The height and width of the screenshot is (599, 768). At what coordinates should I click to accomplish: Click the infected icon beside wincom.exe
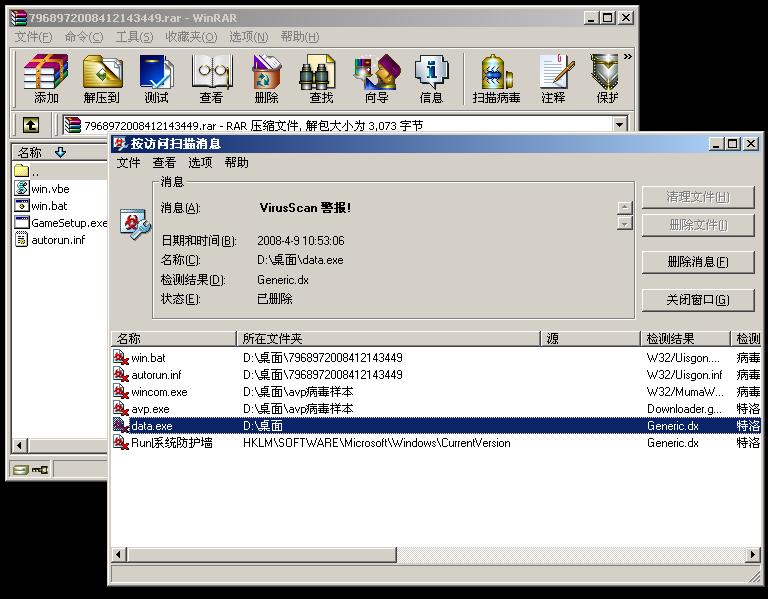coord(120,391)
